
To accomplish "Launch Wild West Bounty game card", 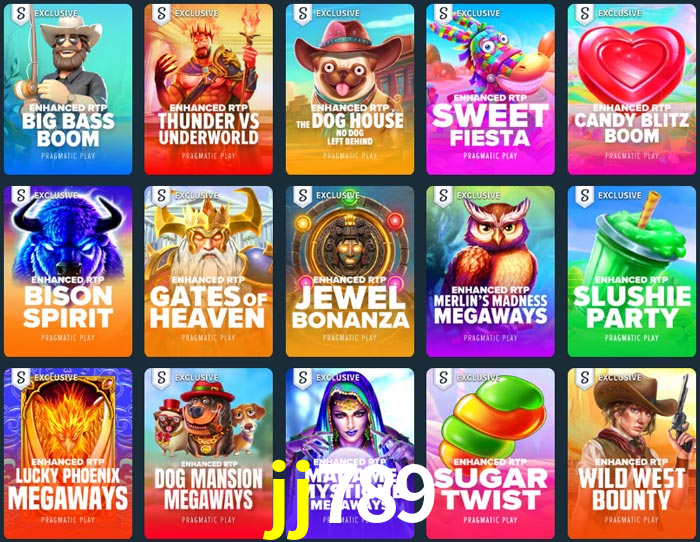I will point(632,454).
